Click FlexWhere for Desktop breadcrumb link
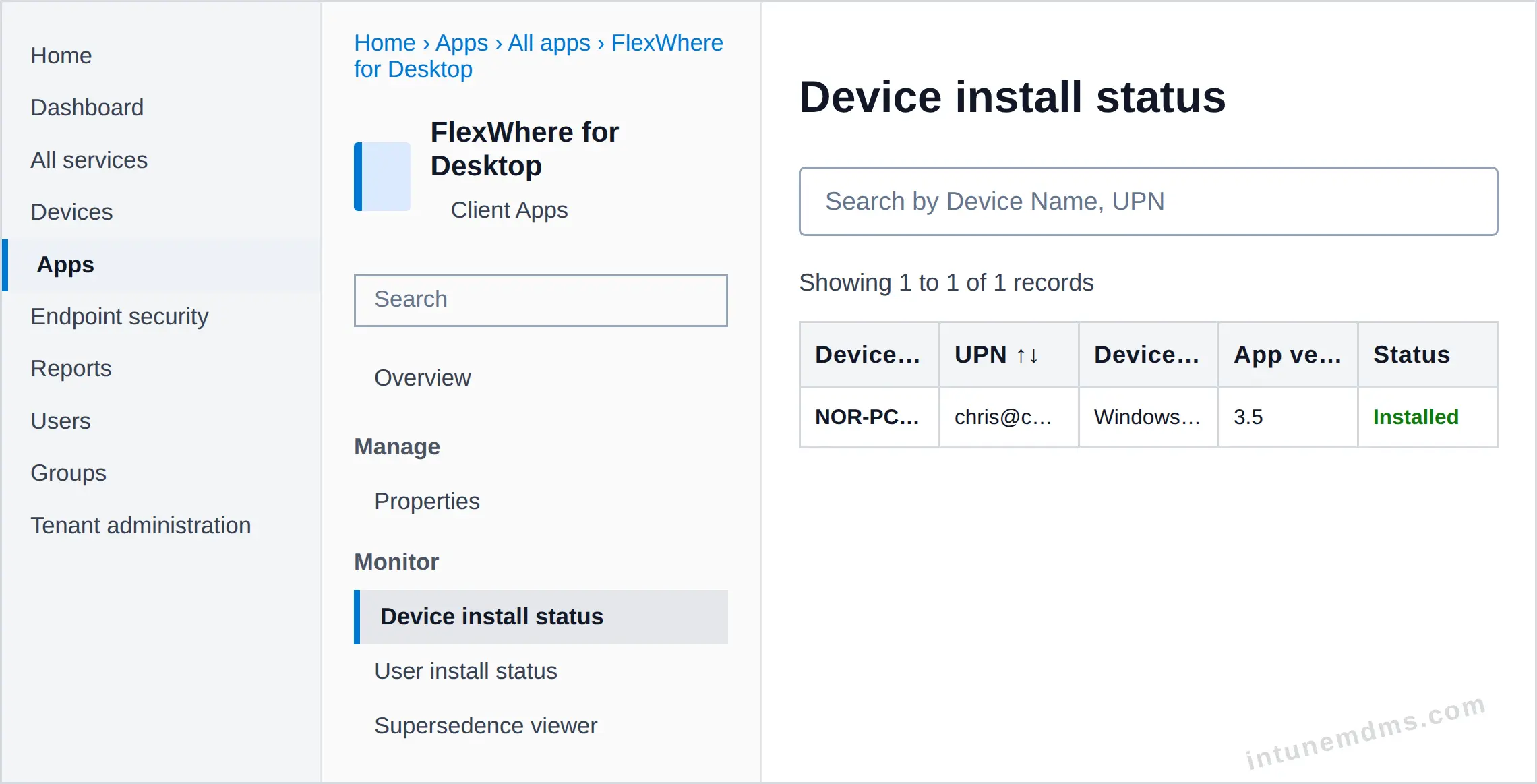 pyautogui.click(x=539, y=56)
